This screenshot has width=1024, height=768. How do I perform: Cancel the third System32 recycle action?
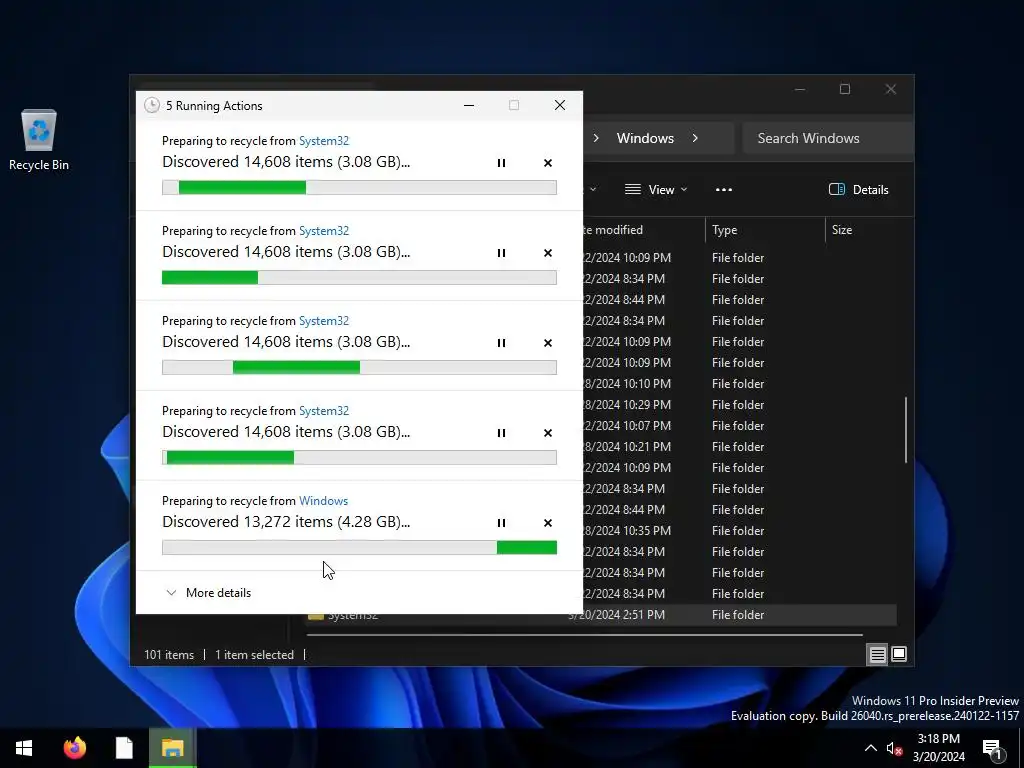pos(548,343)
